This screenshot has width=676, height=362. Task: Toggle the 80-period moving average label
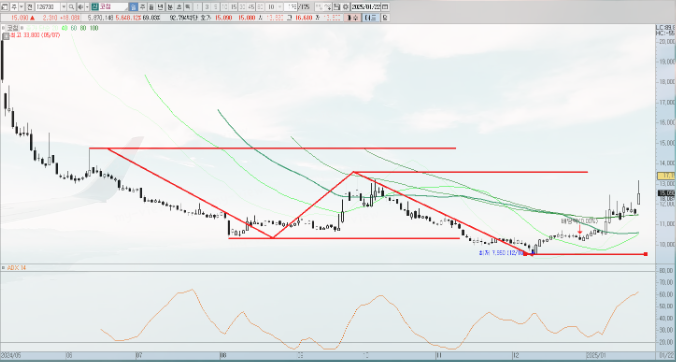pyautogui.click(x=82, y=28)
